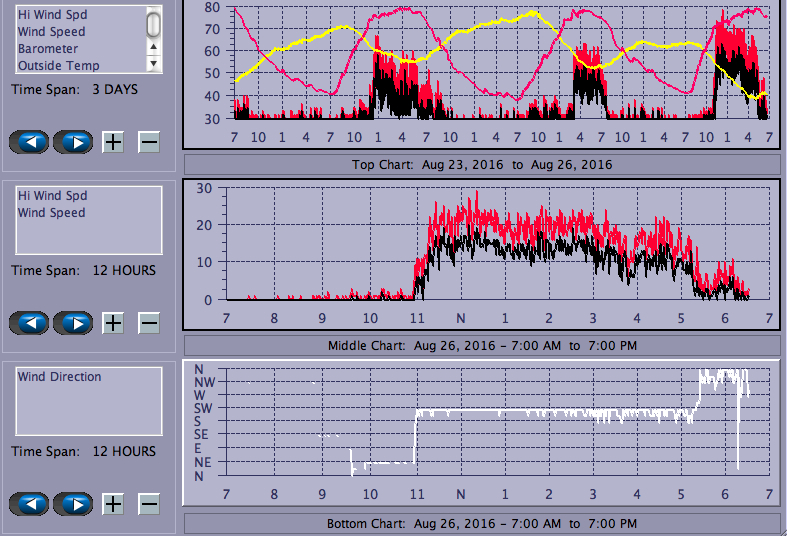Click the top chart's forward arrow button
787x536 pixels.
pos(73,141)
